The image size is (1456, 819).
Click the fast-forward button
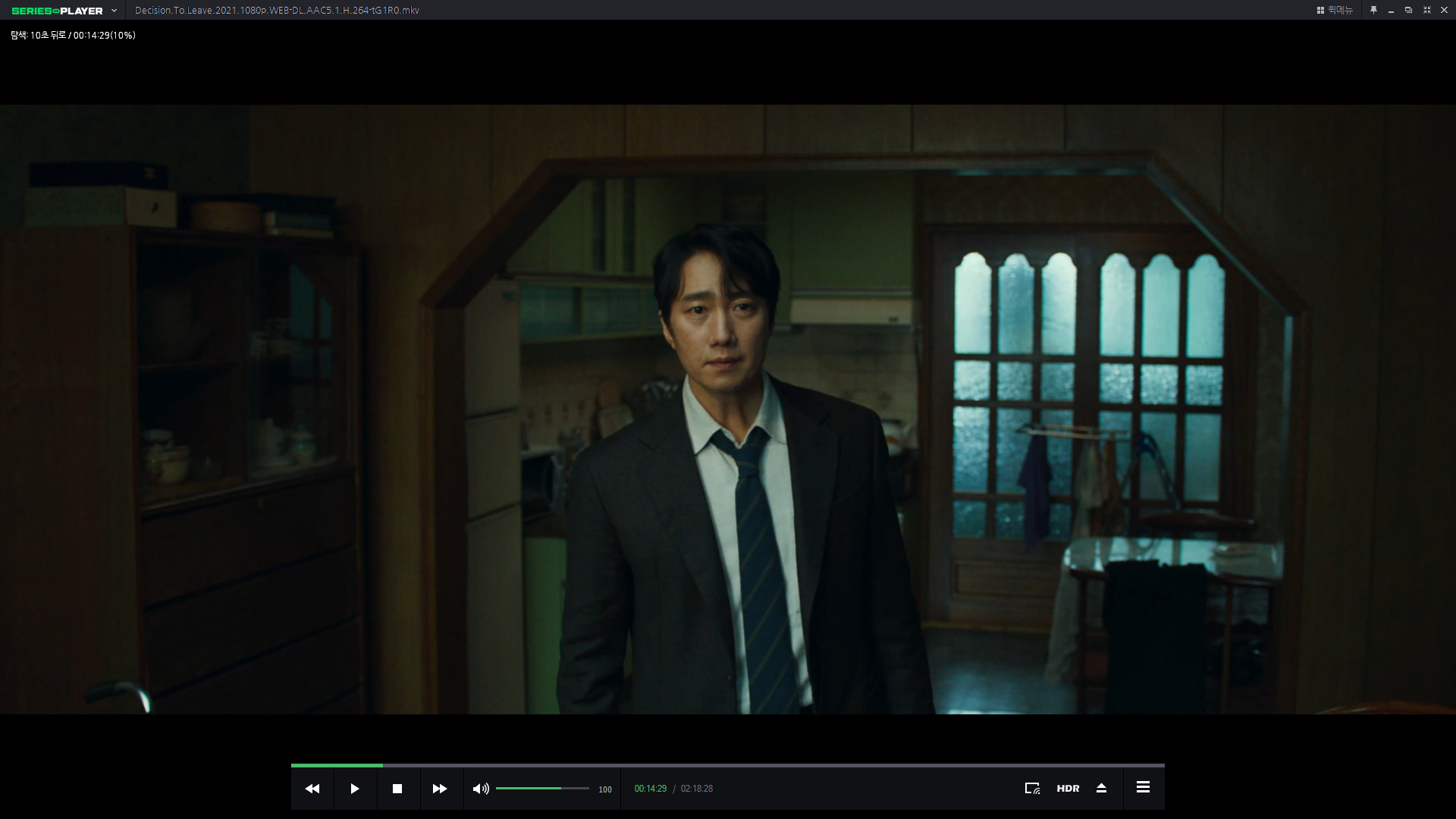[x=440, y=789]
